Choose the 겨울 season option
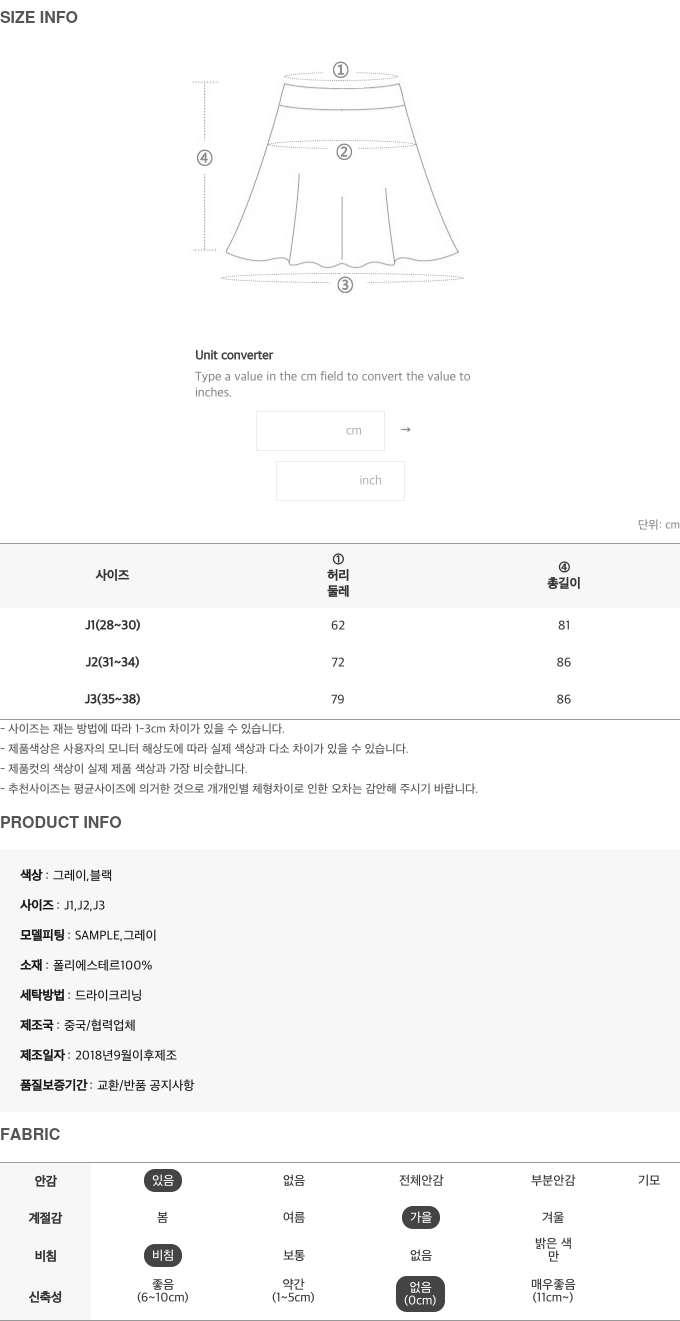The image size is (680, 1321). [x=553, y=1218]
